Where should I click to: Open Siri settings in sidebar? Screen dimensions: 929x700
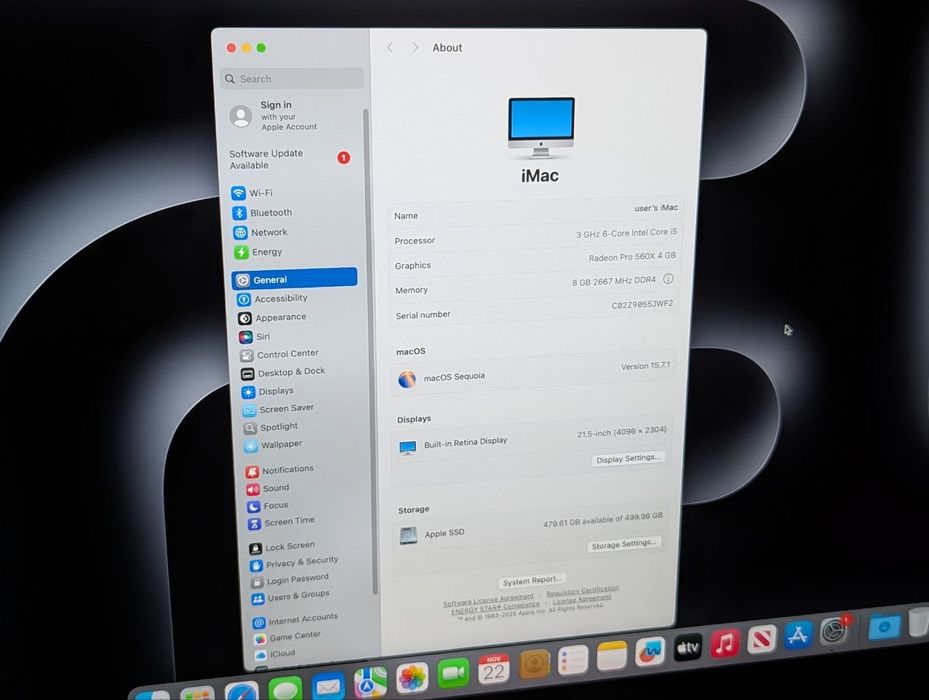(255, 337)
